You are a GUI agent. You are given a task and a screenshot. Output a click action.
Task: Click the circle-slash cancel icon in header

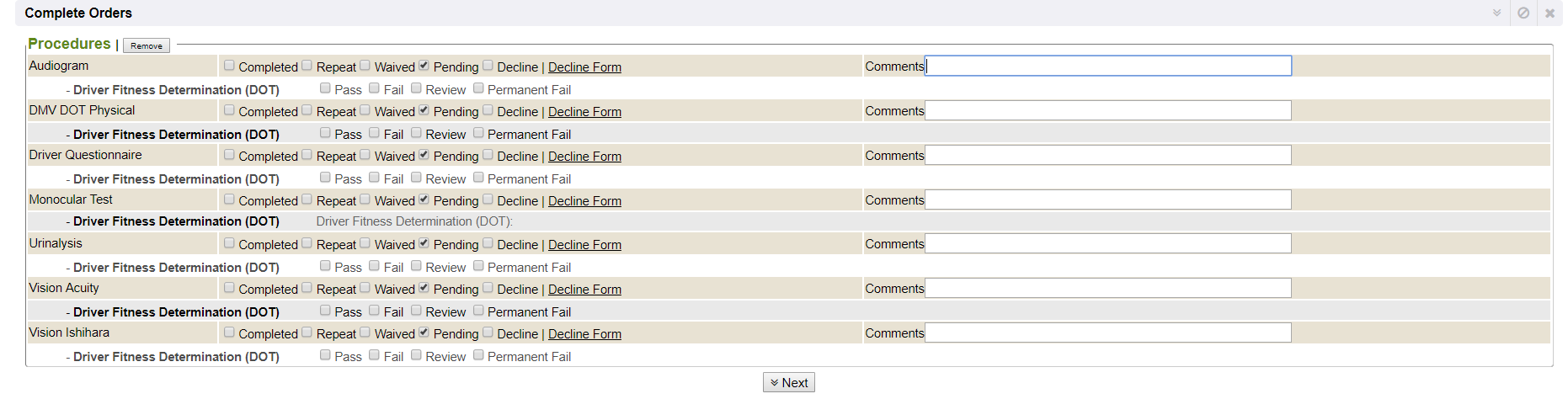point(1523,13)
